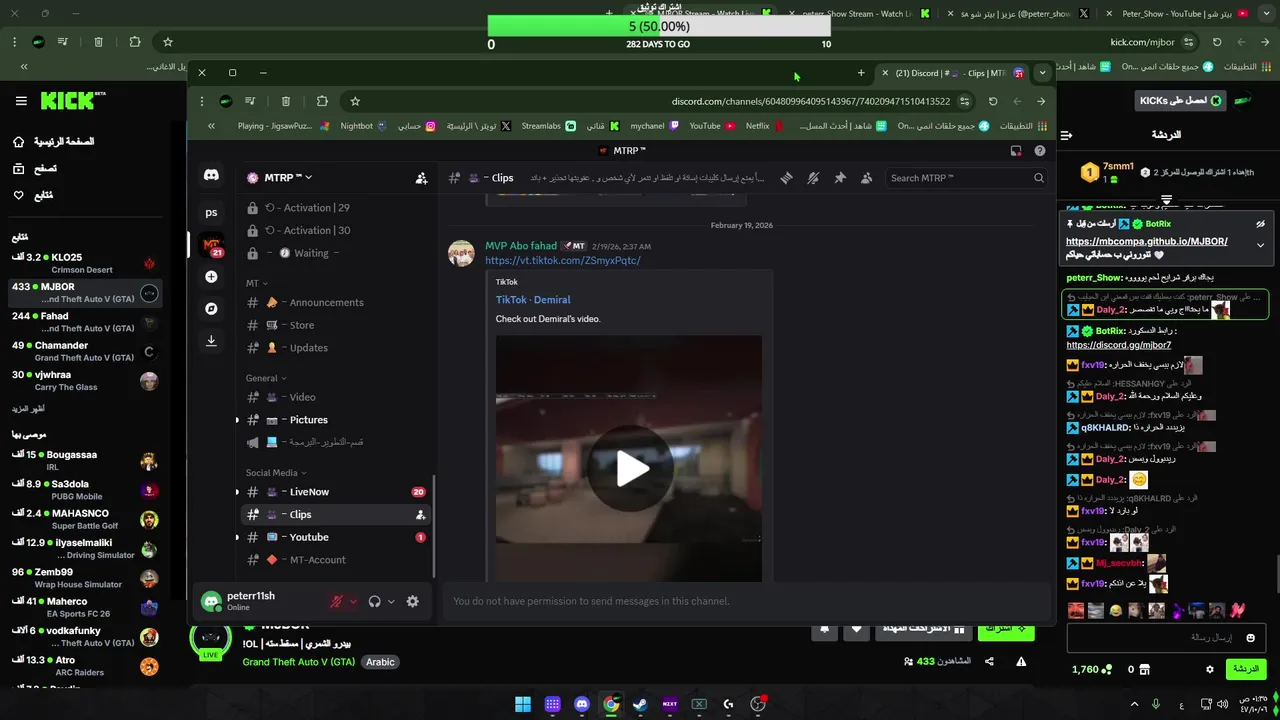Open Streamlabs bookmark
Viewport: 1280px width, 720px height.
(x=548, y=126)
